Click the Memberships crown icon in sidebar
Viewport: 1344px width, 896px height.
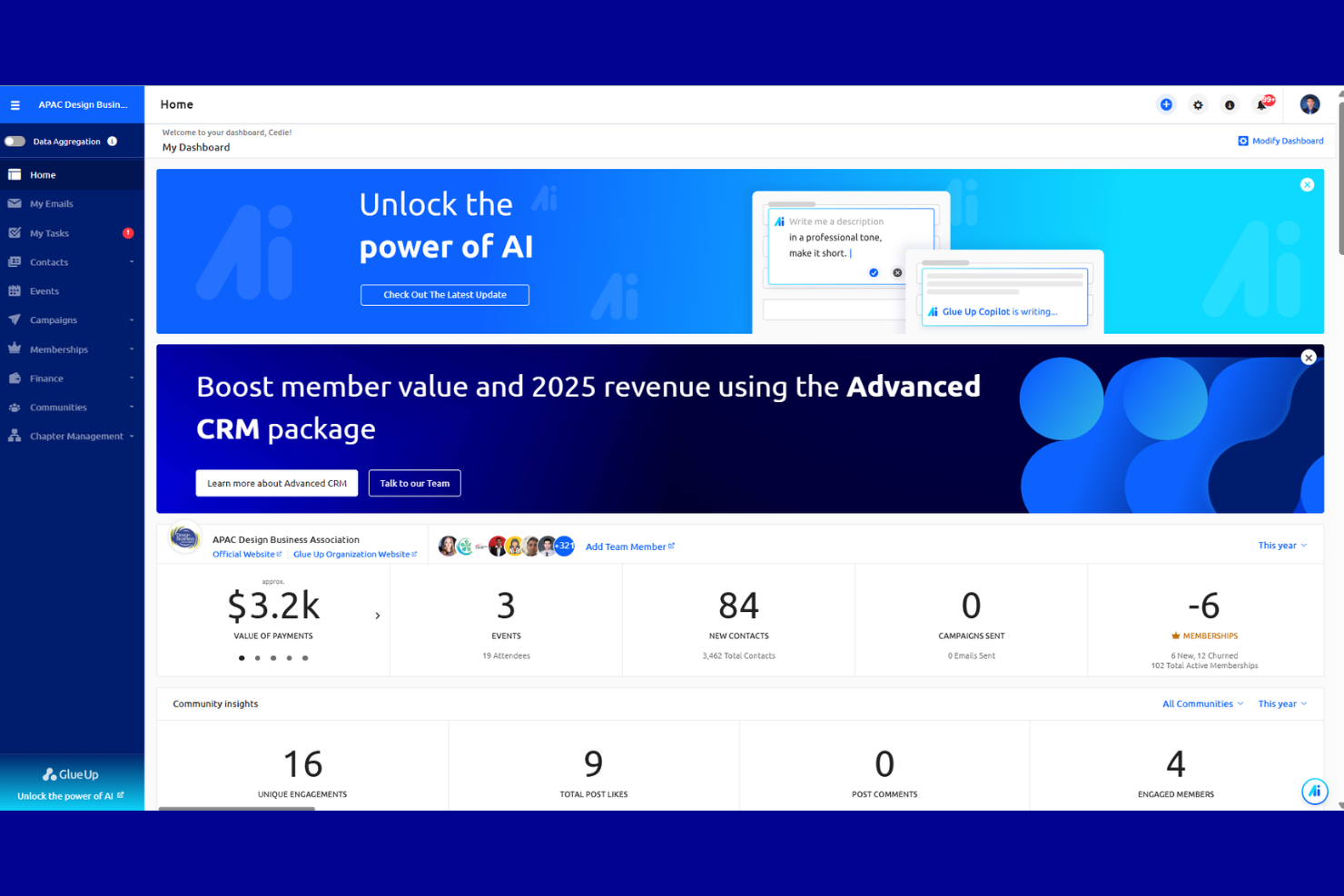[15, 349]
